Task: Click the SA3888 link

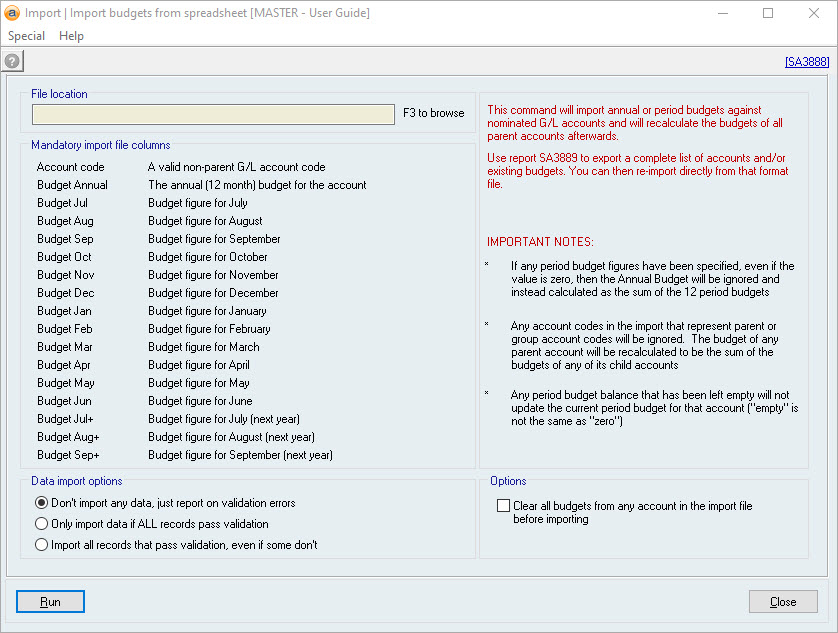Action: click(x=806, y=62)
